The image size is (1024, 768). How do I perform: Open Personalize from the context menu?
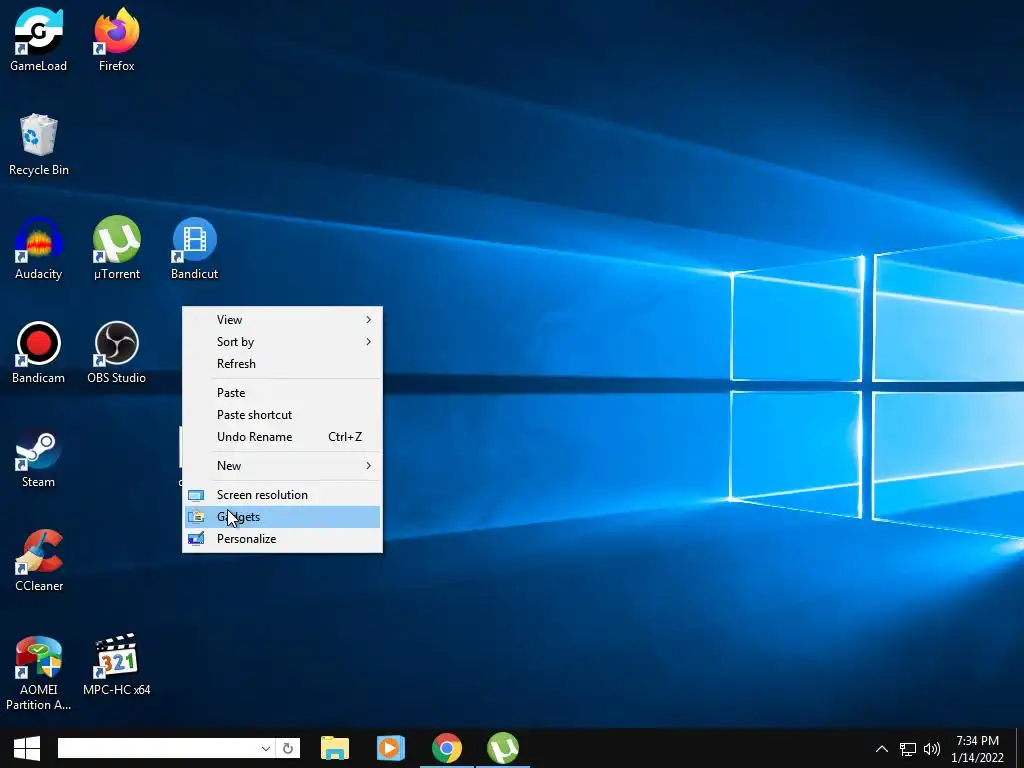point(282,539)
